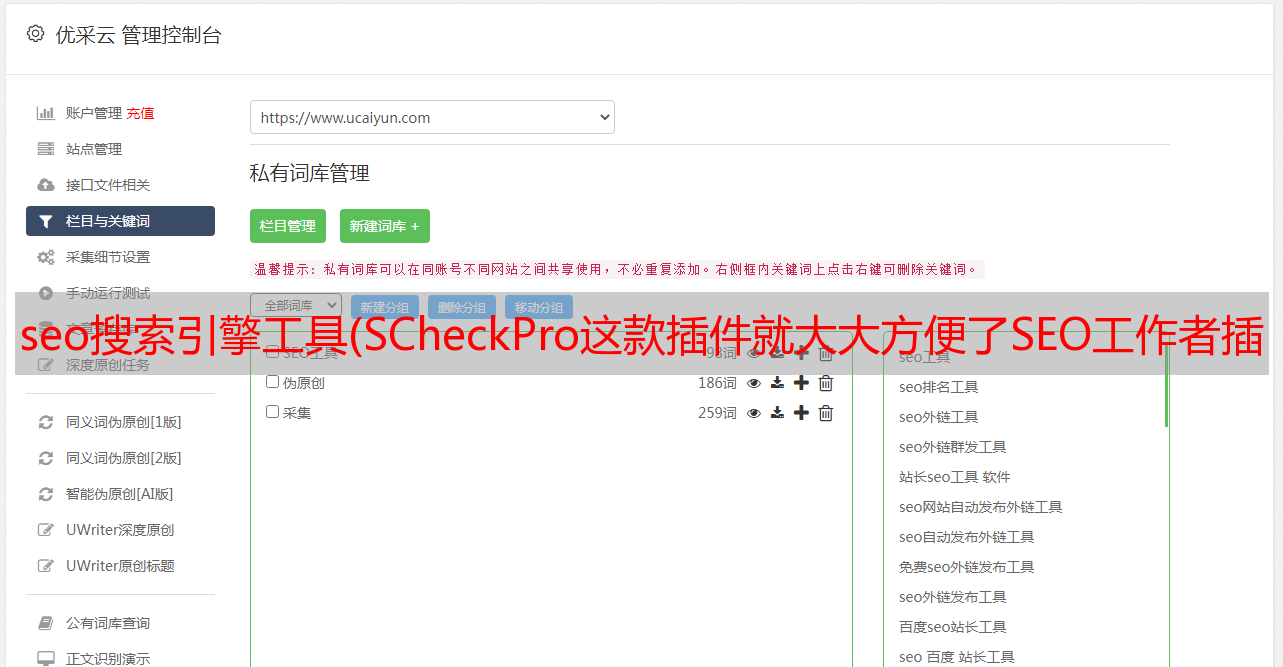
Task: Click the 移动分组 button
Action: 539,307
